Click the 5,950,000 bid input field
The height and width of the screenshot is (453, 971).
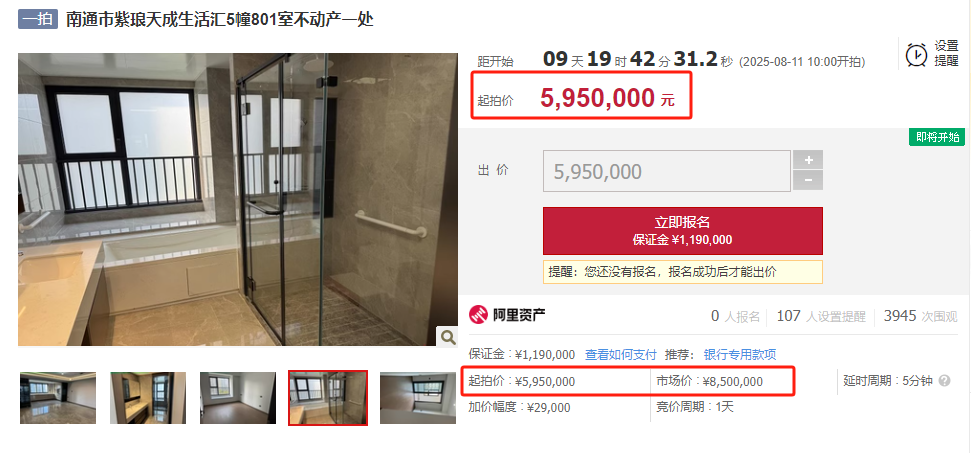coord(667,171)
